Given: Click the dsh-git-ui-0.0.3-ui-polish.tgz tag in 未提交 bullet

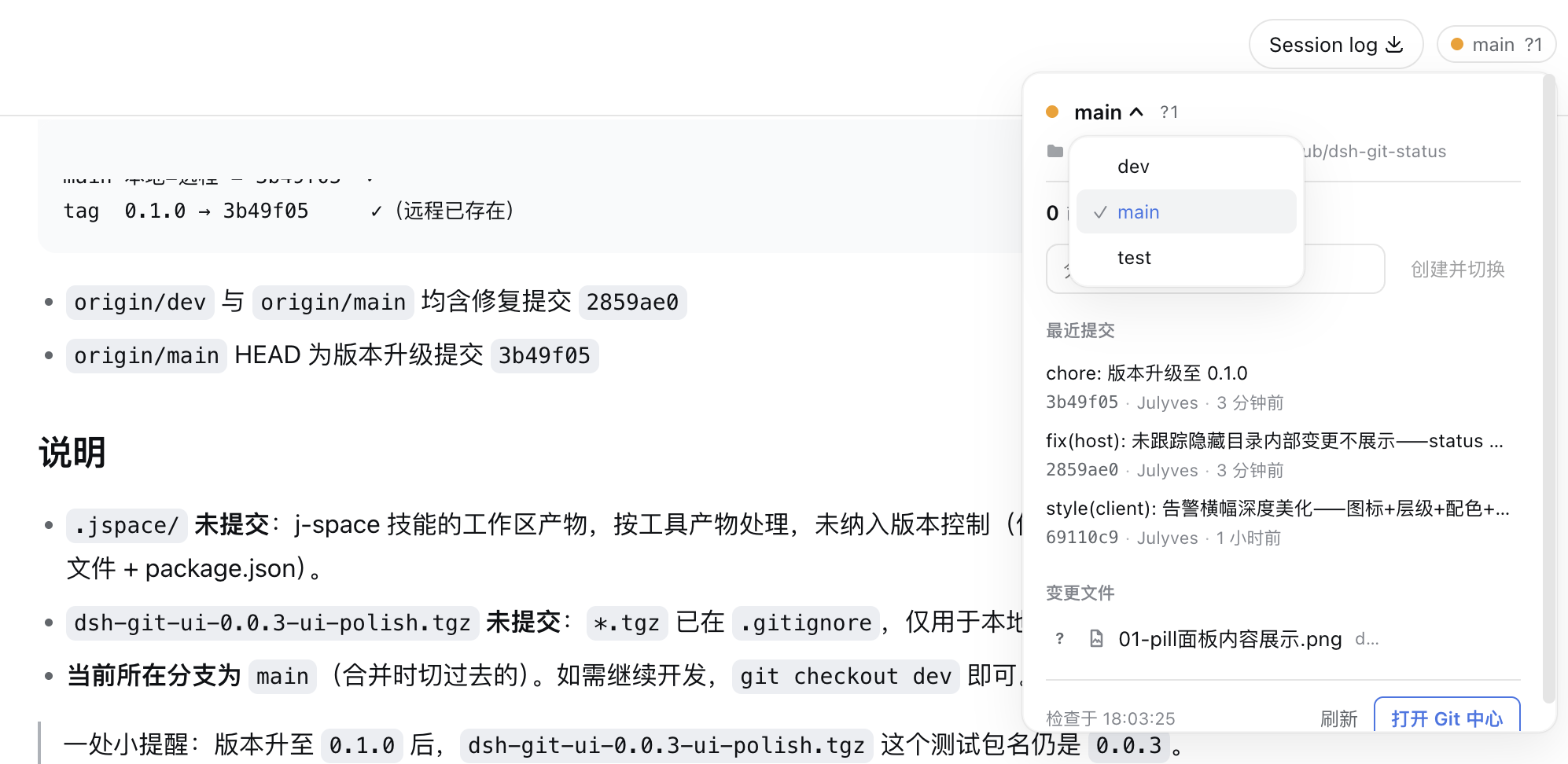Looking at the screenshot, I should point(273,623).
